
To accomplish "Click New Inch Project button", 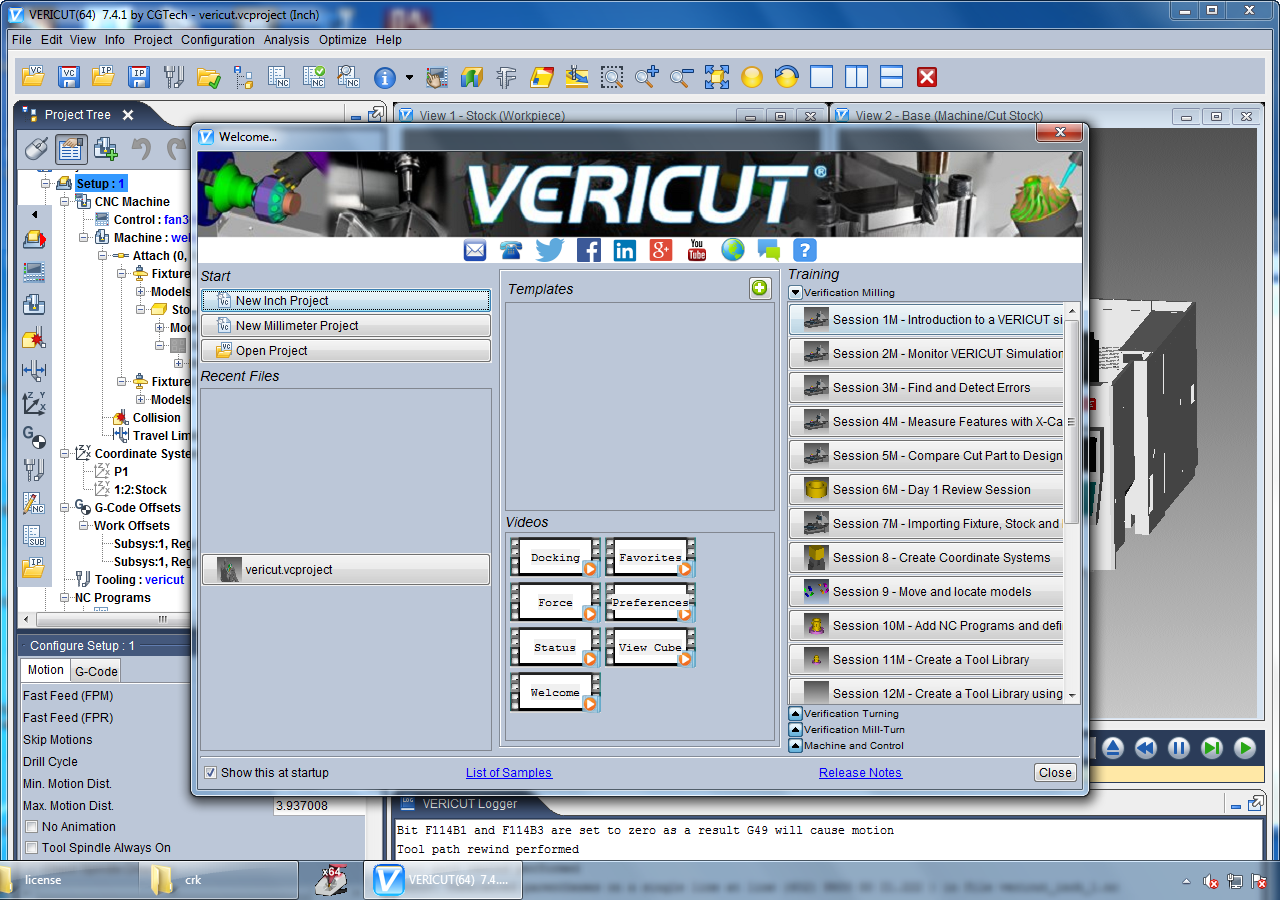I will pos(346,300).
